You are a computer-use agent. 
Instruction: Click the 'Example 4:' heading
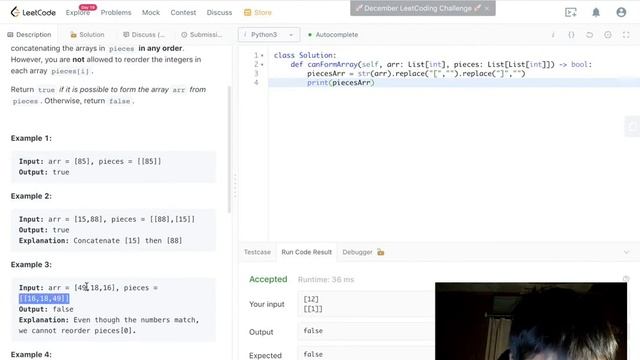point(31,354)
